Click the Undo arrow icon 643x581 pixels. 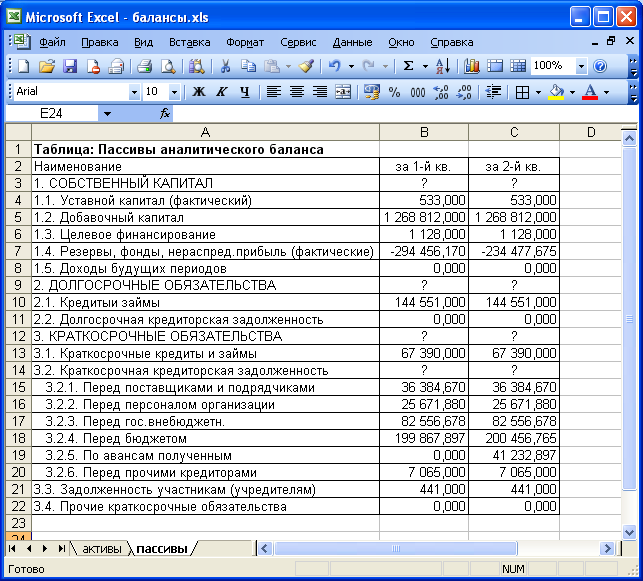click(x=335, y=66)
